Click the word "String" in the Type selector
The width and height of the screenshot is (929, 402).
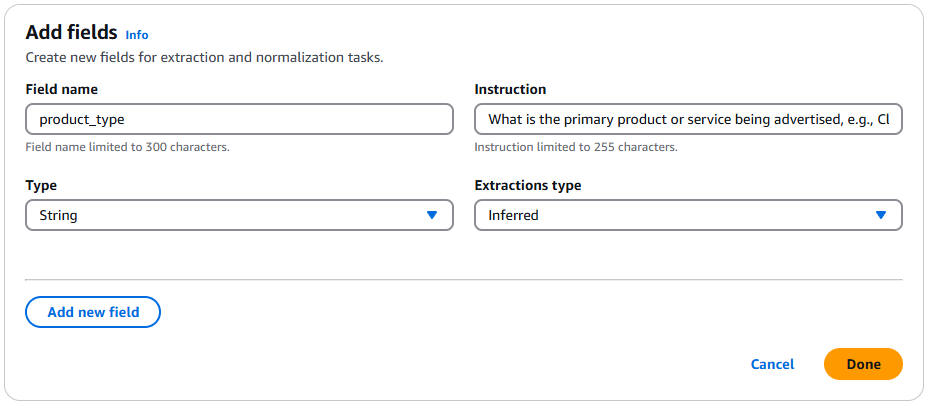pos(58,215)
